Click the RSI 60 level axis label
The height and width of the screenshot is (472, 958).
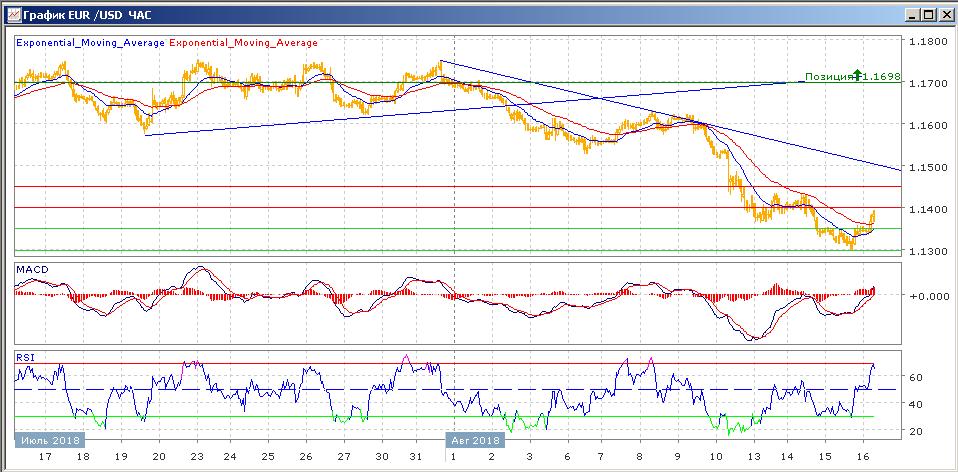(x=914, y=377)
